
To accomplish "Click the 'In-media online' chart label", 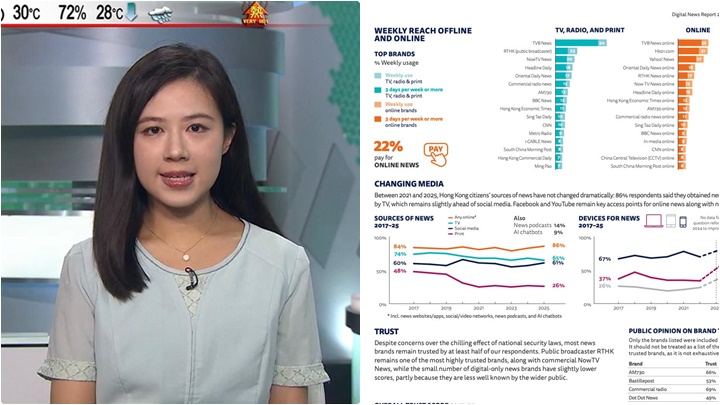I will click(x=658, y=141).
